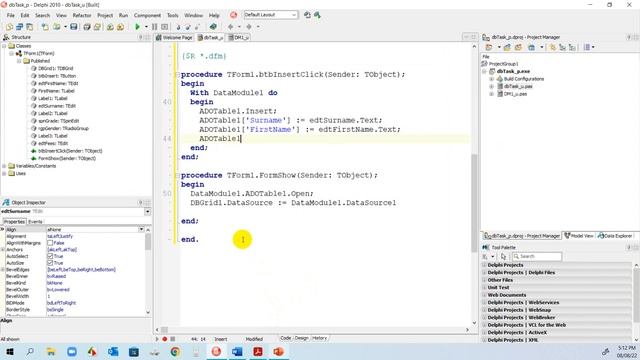
Task: Open Default Layout dropdown
Action: pos(294,15)
